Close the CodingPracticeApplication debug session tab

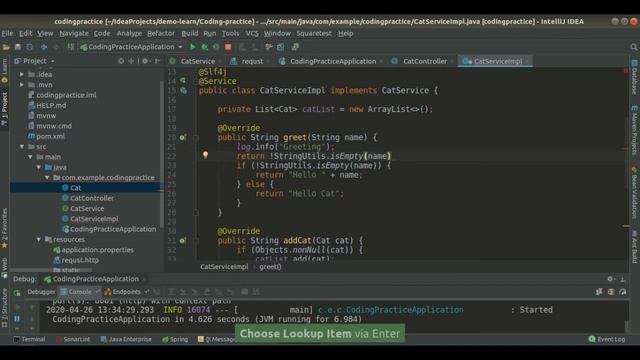(144, 280)
